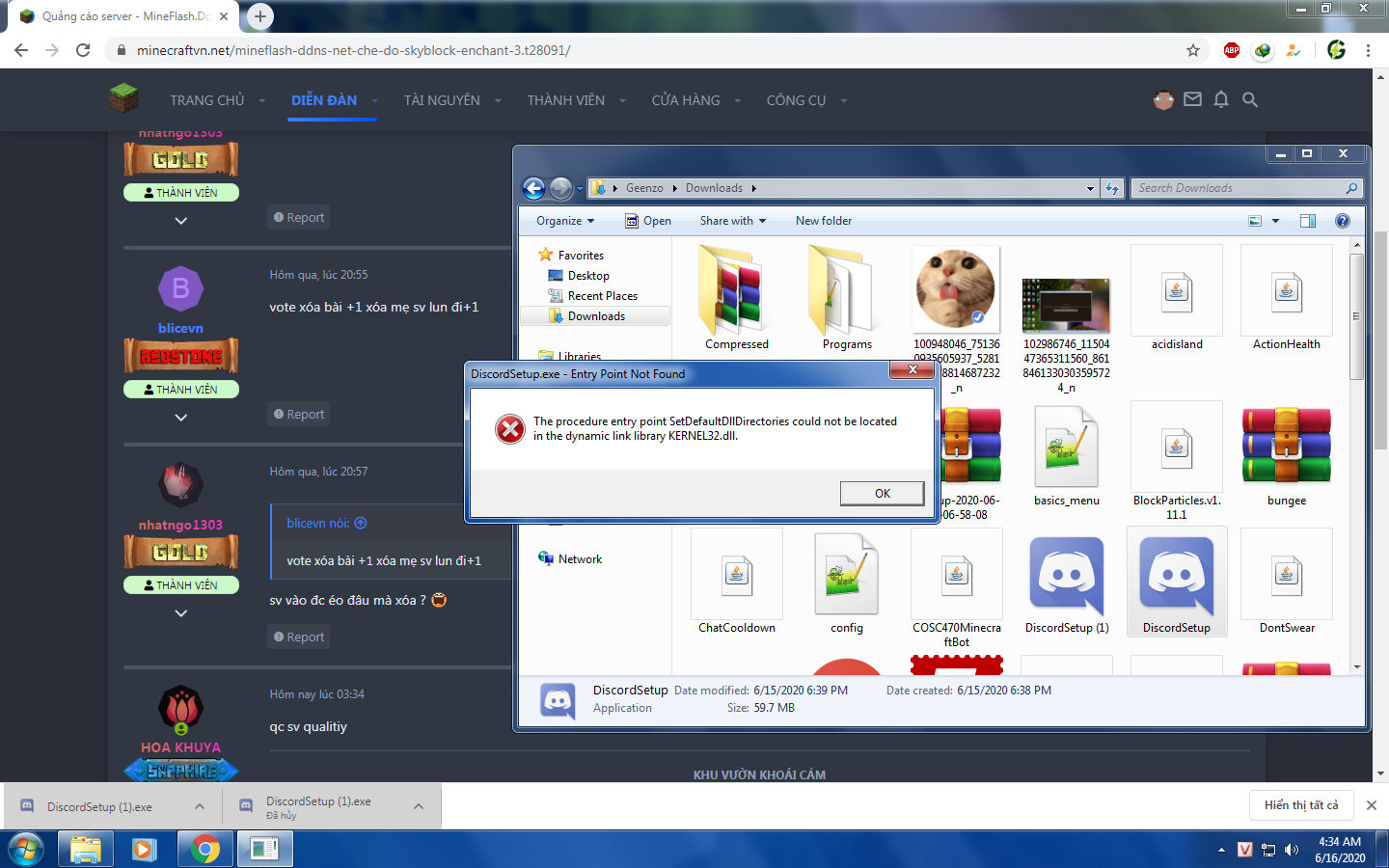Expand the THÀNH VIÊN dropdown arrow
The height and width of the screenshot is (868, 1389).
622,100
